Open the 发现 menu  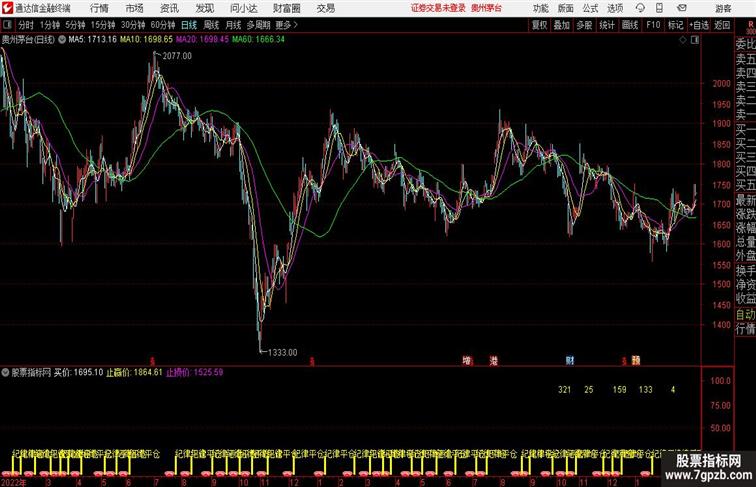(204, 8)
